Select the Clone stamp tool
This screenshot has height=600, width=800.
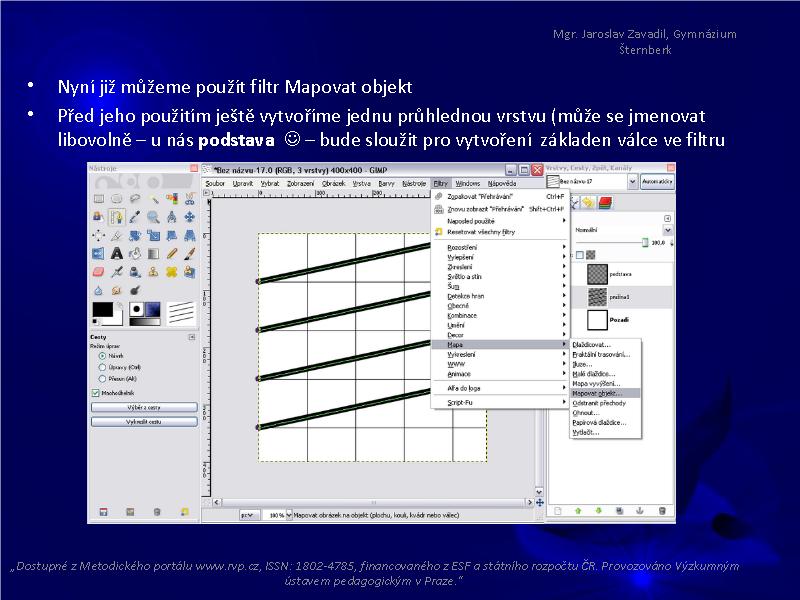point(153,272)
